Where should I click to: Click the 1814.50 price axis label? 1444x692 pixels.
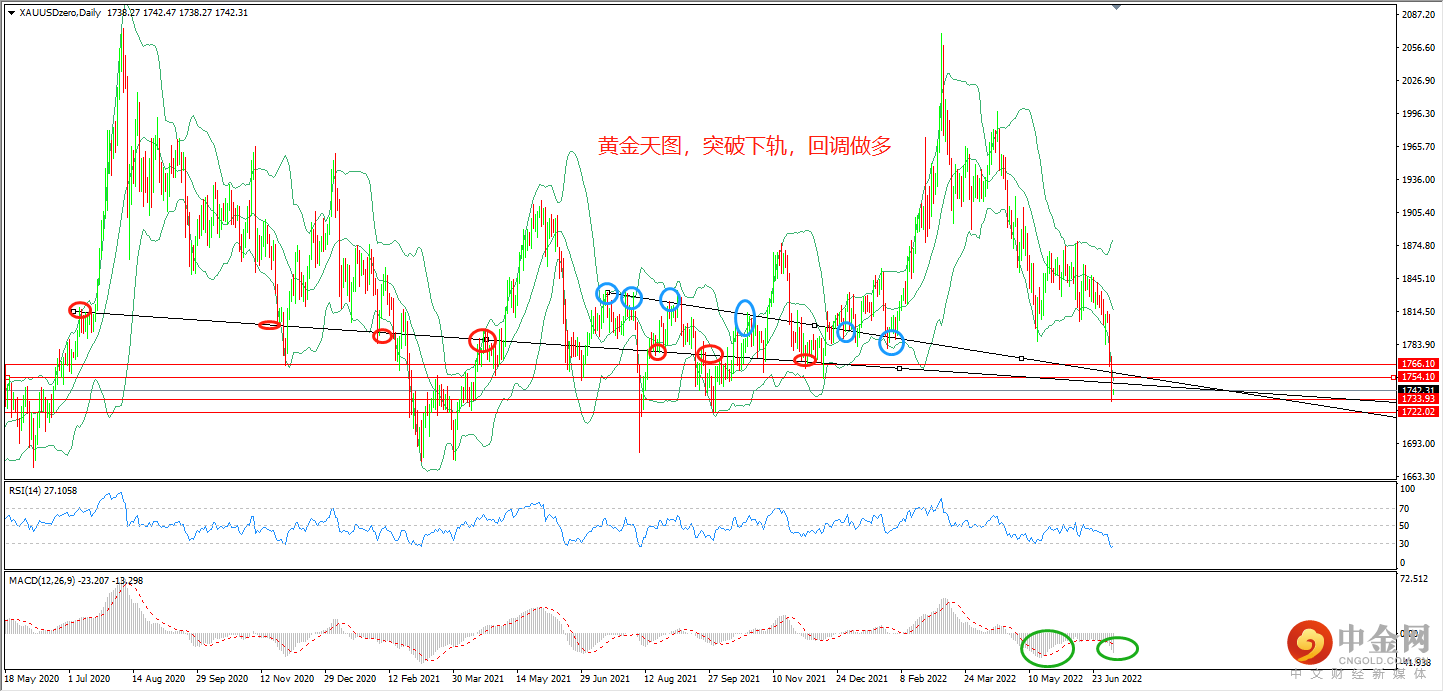1420,312
